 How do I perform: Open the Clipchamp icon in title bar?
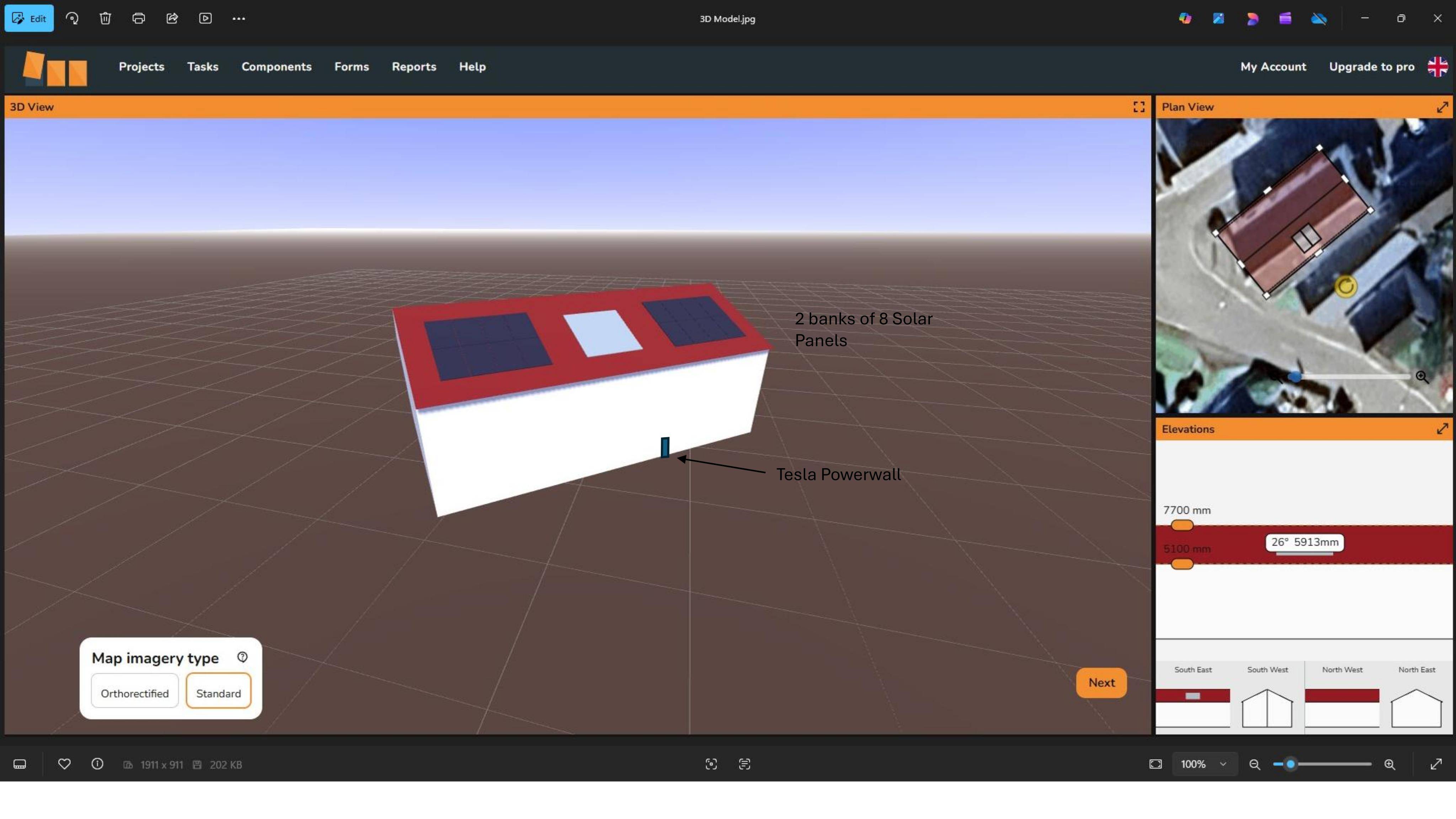(x=1285, y=18)
